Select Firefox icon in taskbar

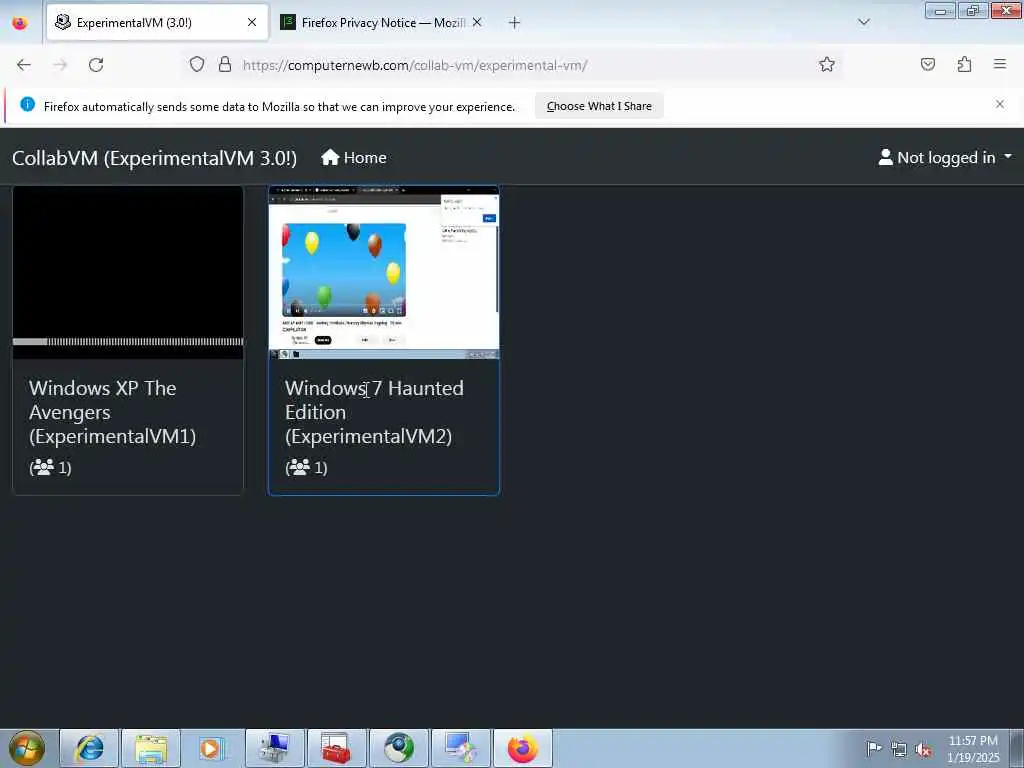(522, 748)
